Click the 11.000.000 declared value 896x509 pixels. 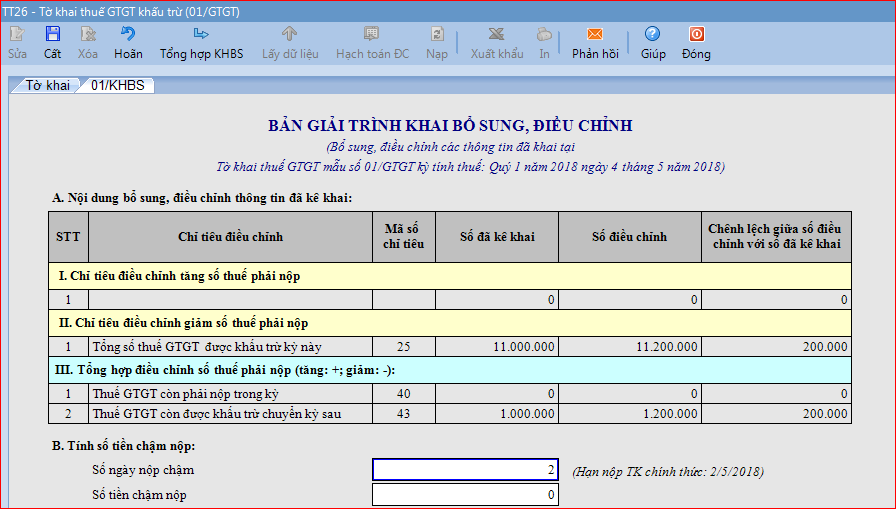pyautogui.click(x=497, y=347)
